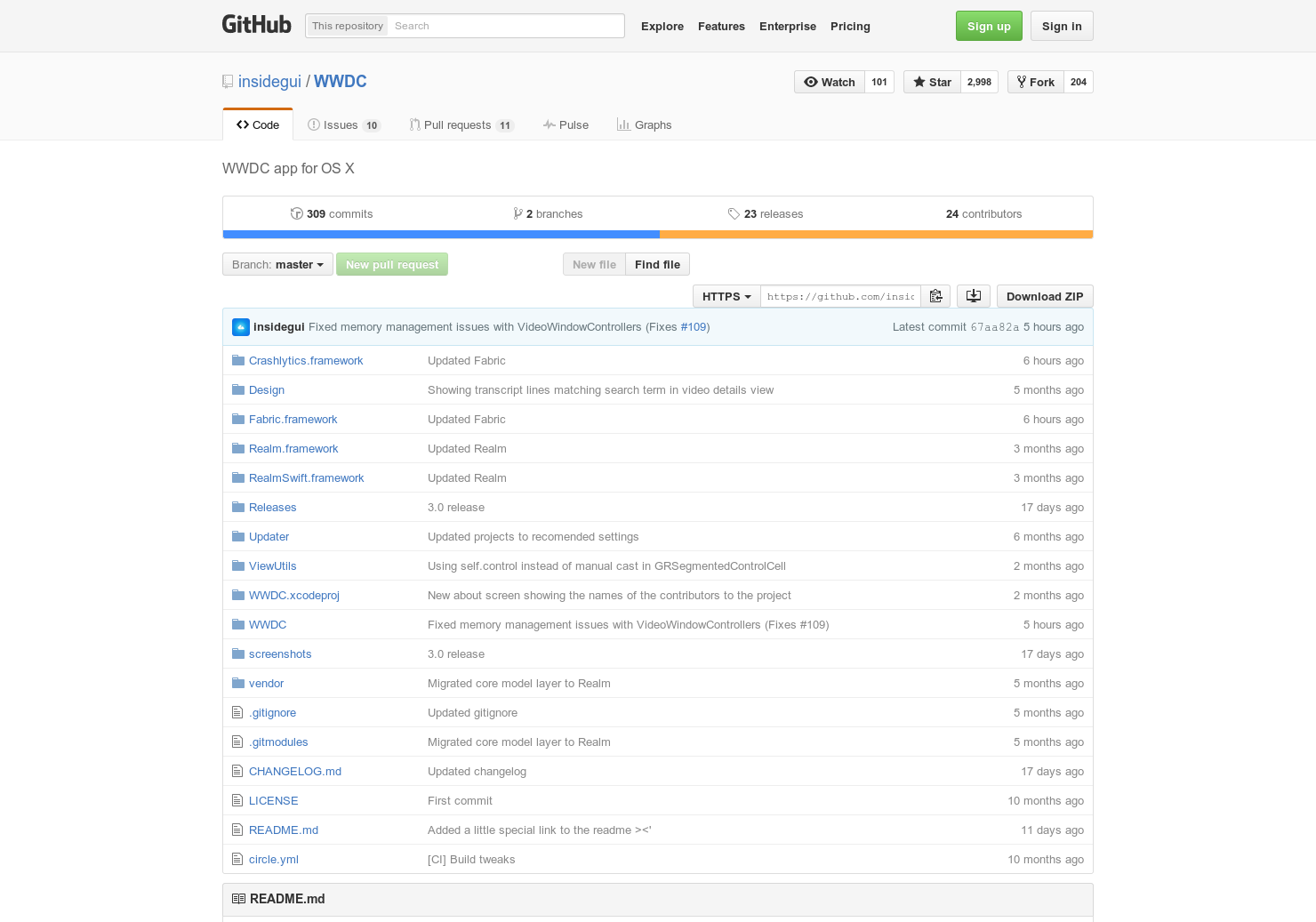Image resolution: width=1316 pixels, height=922 pixels.
Task: Click the New pull request button
Action: pos(392,264)
